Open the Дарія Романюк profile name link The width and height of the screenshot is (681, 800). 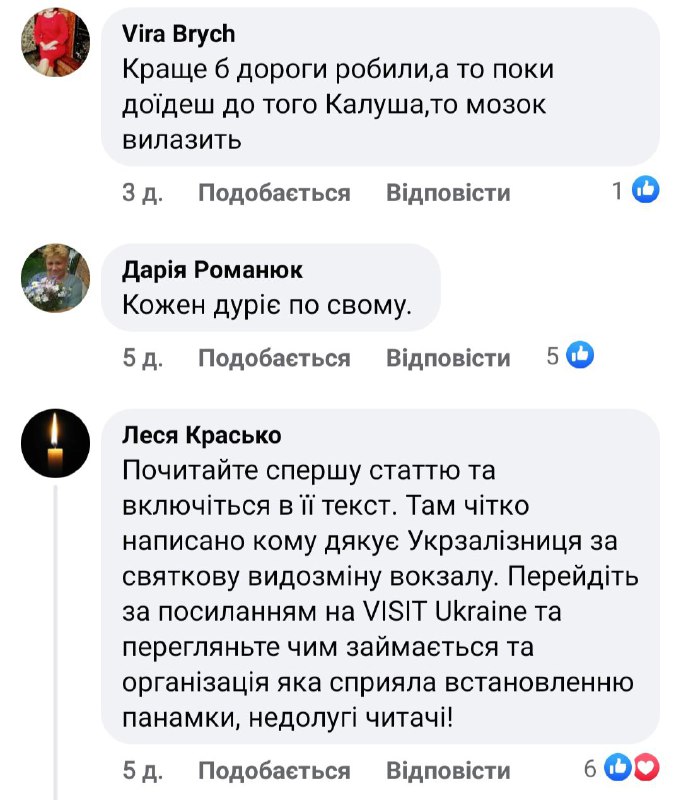pos(212,270)
